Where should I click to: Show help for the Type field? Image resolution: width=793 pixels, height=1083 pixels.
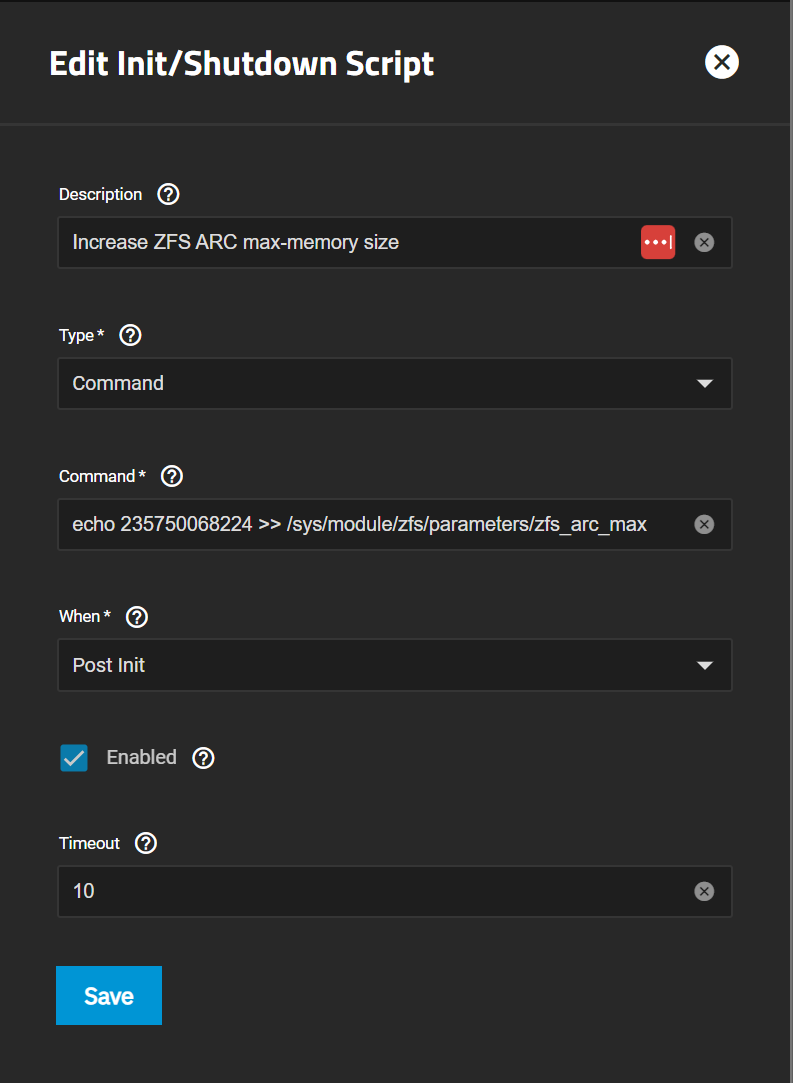130,335
